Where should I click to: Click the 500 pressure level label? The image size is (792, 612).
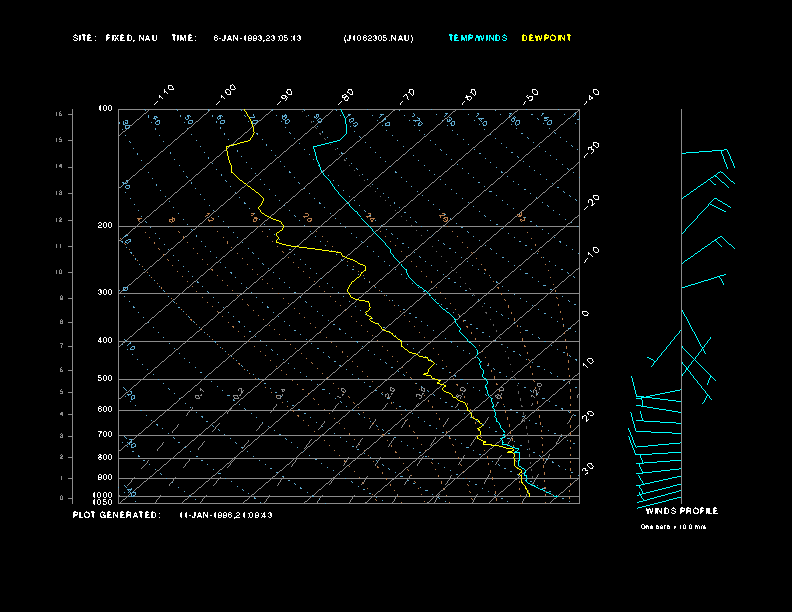click(105, 379)
